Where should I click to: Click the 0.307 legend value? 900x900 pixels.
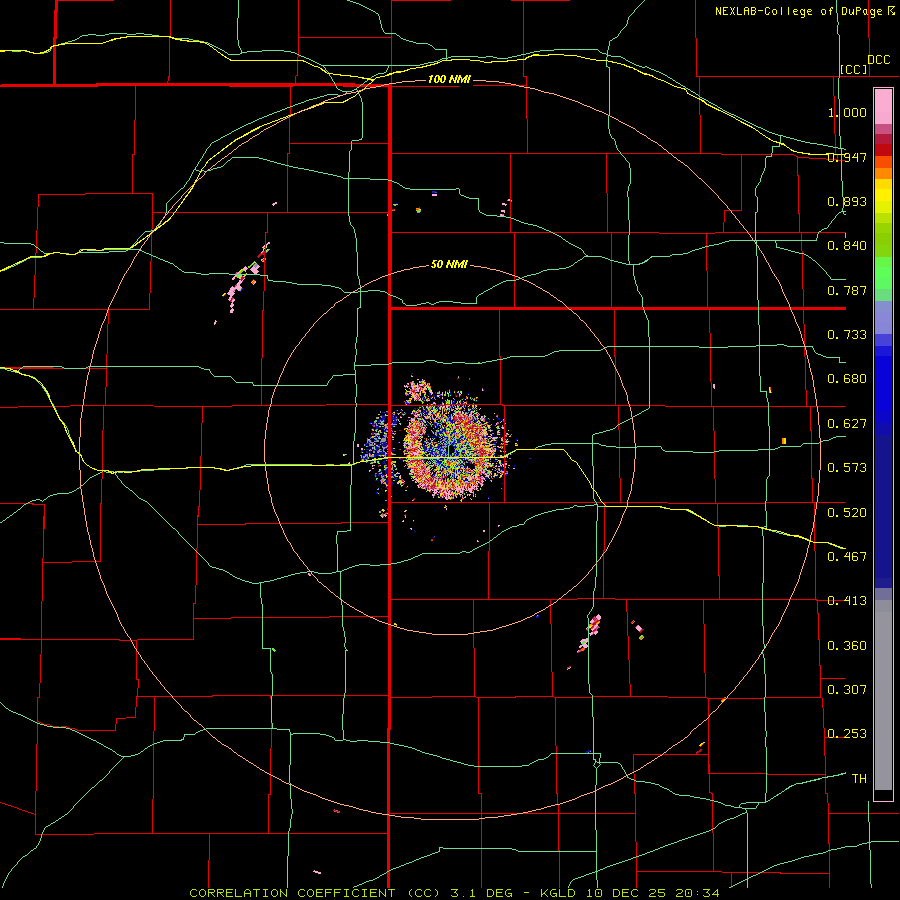tap(847, 689)
